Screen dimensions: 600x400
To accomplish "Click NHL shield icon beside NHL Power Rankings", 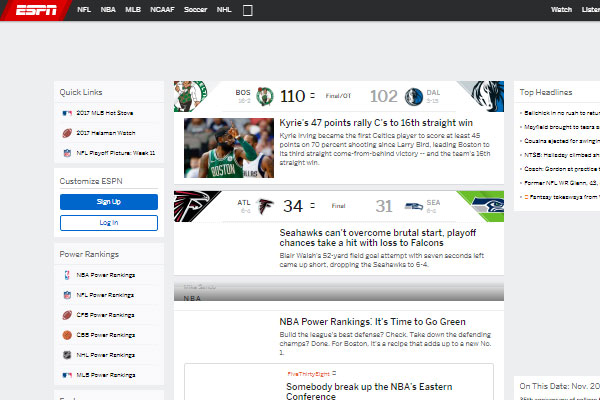I will 67,355.
